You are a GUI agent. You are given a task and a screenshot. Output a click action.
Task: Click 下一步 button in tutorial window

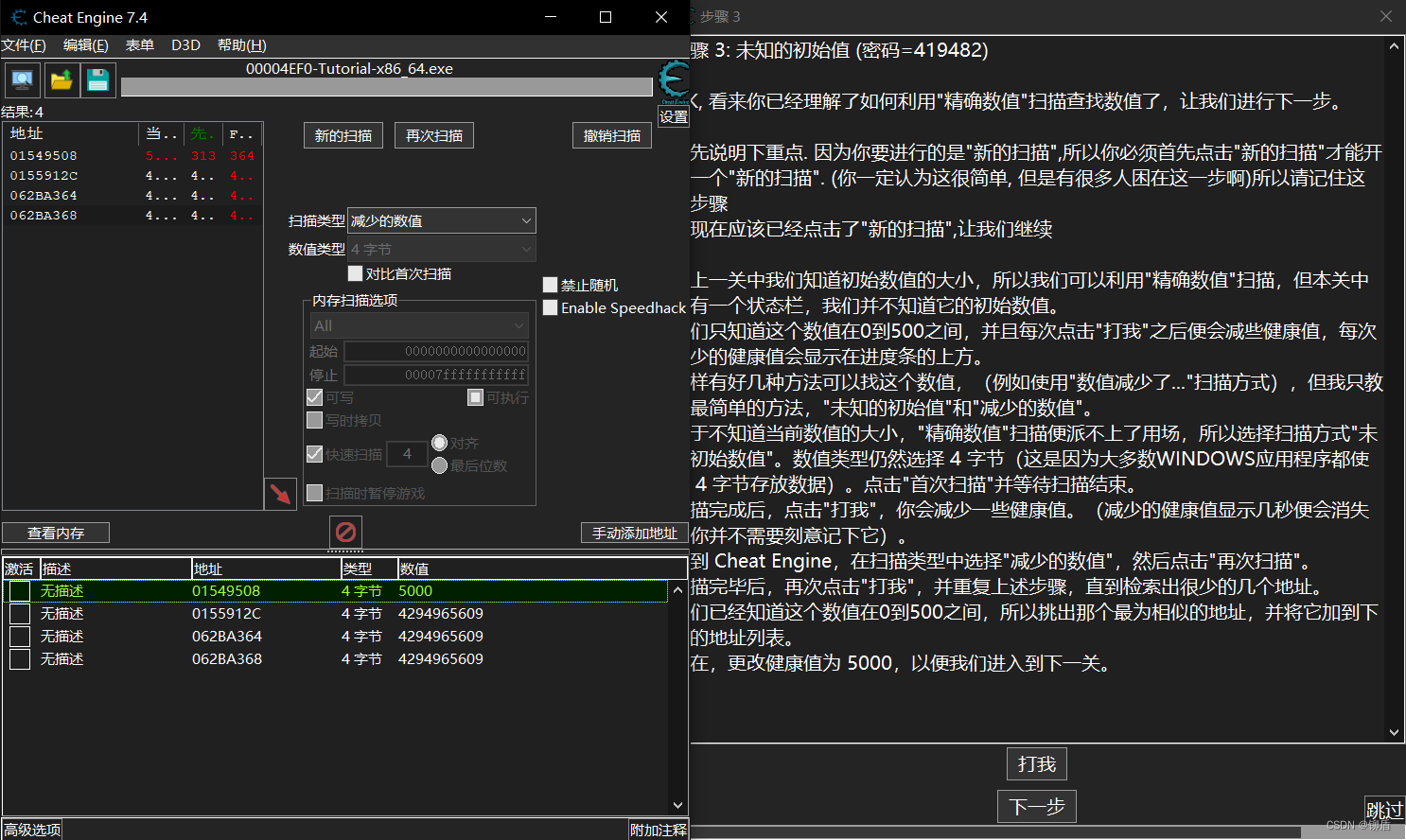(1037, 806)
